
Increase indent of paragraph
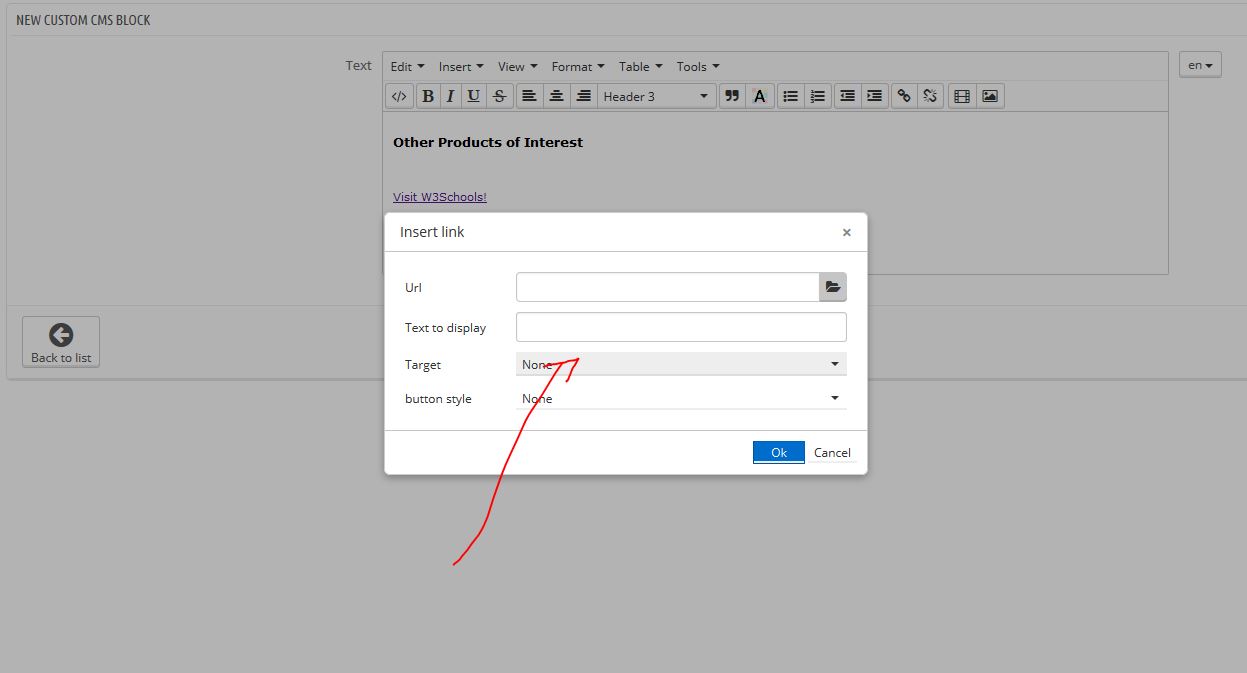point(874,96)
